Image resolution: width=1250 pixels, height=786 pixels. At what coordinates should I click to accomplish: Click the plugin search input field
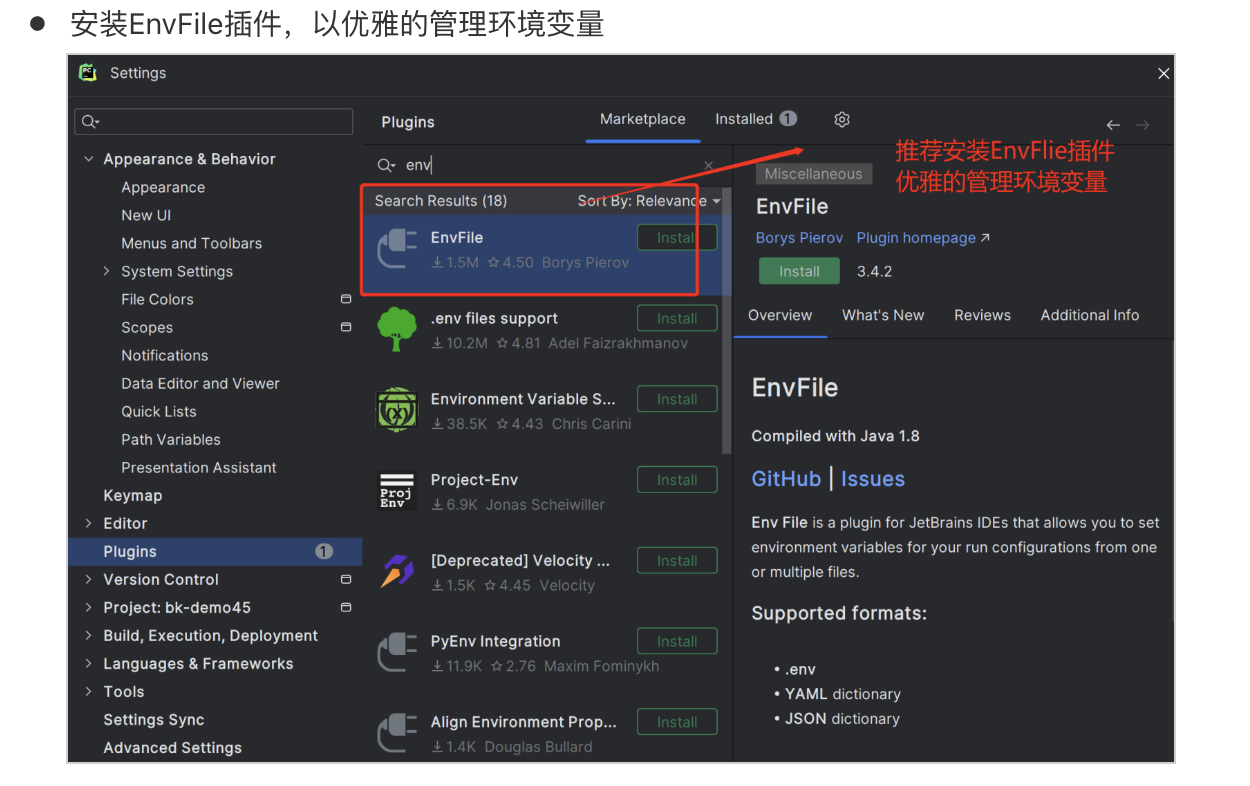click(550, 166)
